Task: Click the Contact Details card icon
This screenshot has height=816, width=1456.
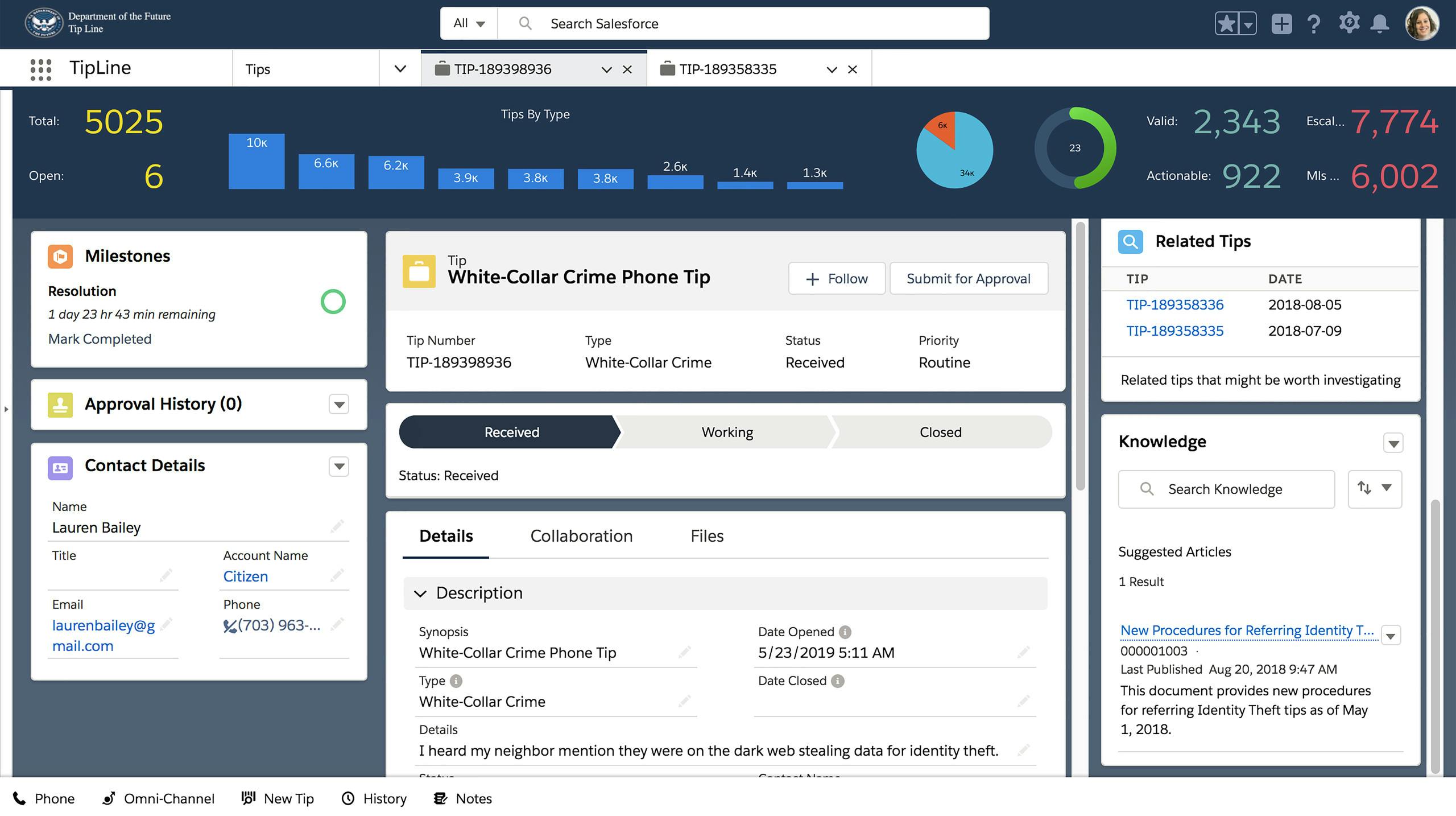Action: [60, 468]
